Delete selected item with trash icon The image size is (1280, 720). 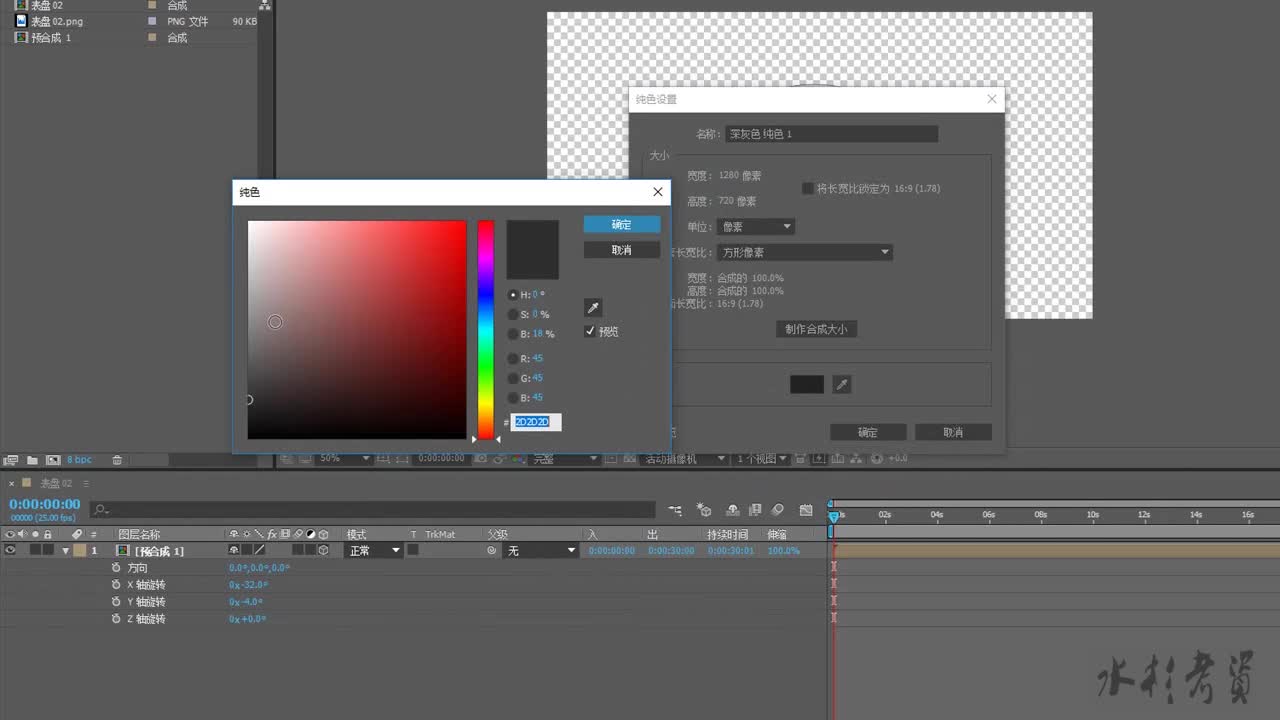(x=117, y=460)
